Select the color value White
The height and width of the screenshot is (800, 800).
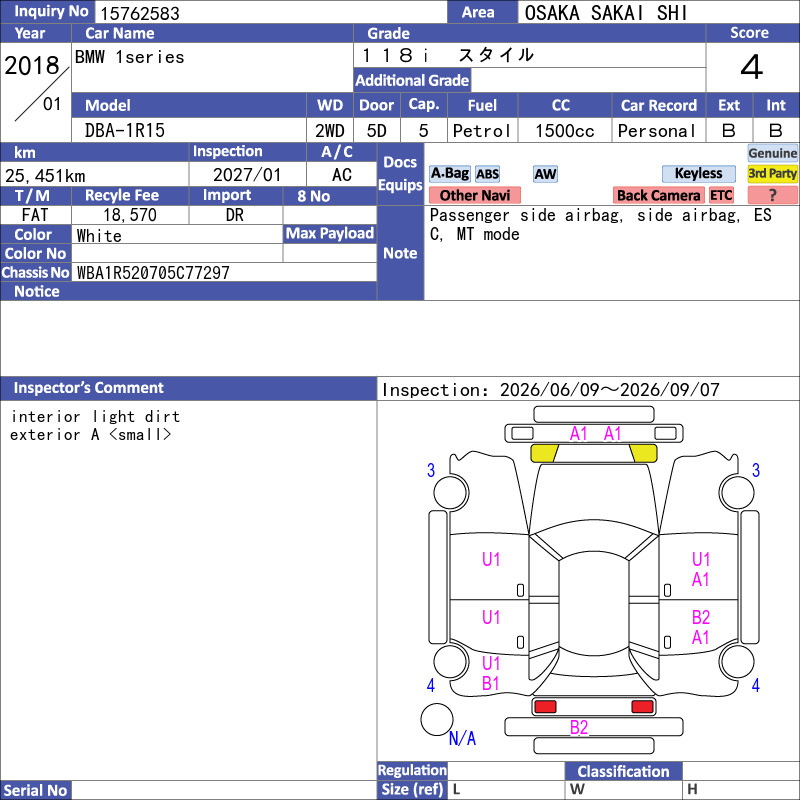click(x=99, y=235)
